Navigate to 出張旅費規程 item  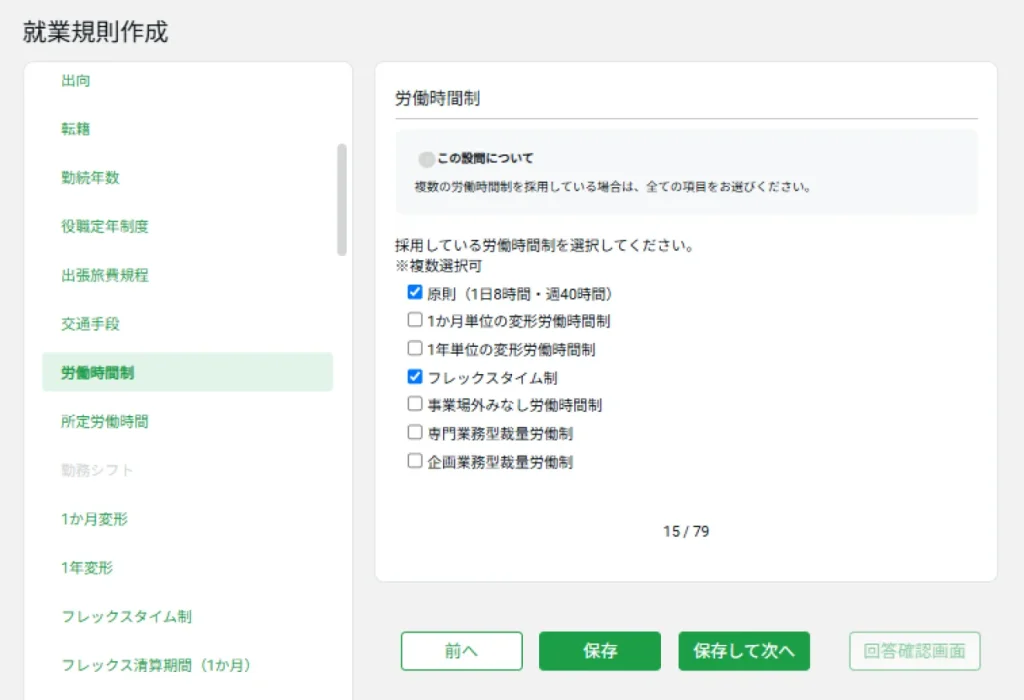104,275
